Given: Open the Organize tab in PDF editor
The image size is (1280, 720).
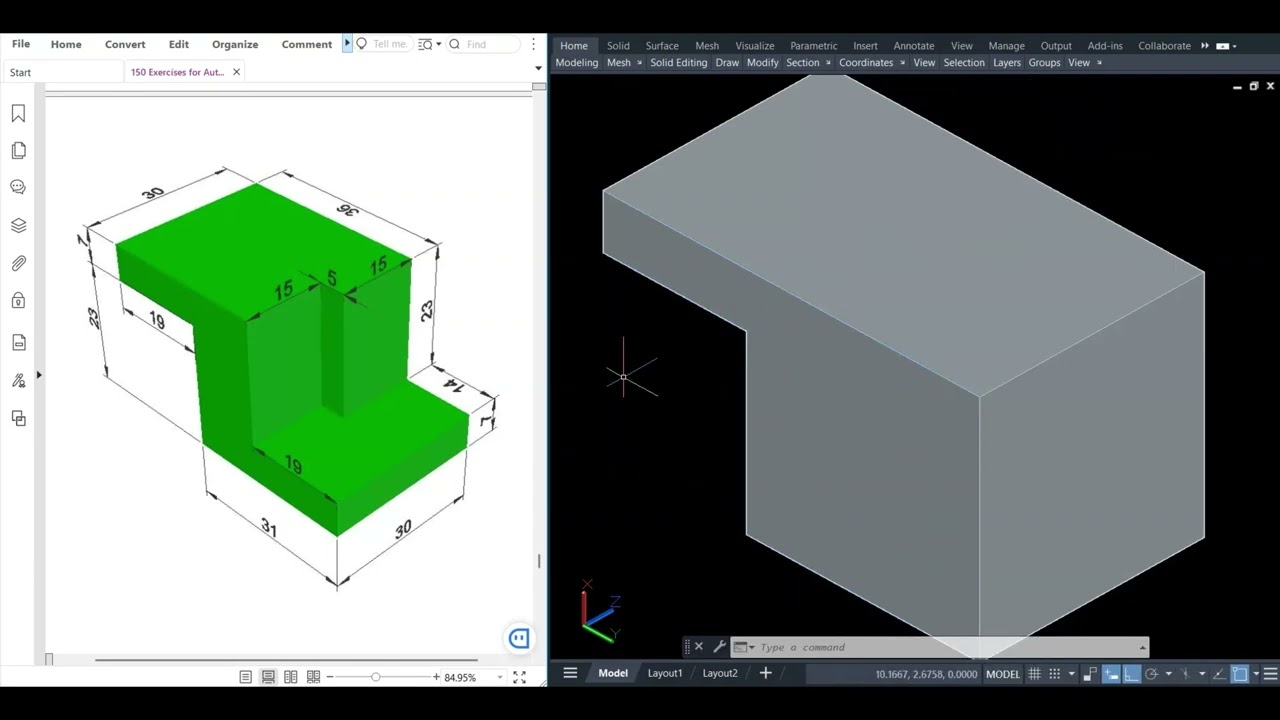Looking at the screenshot, I should [235, 44].
